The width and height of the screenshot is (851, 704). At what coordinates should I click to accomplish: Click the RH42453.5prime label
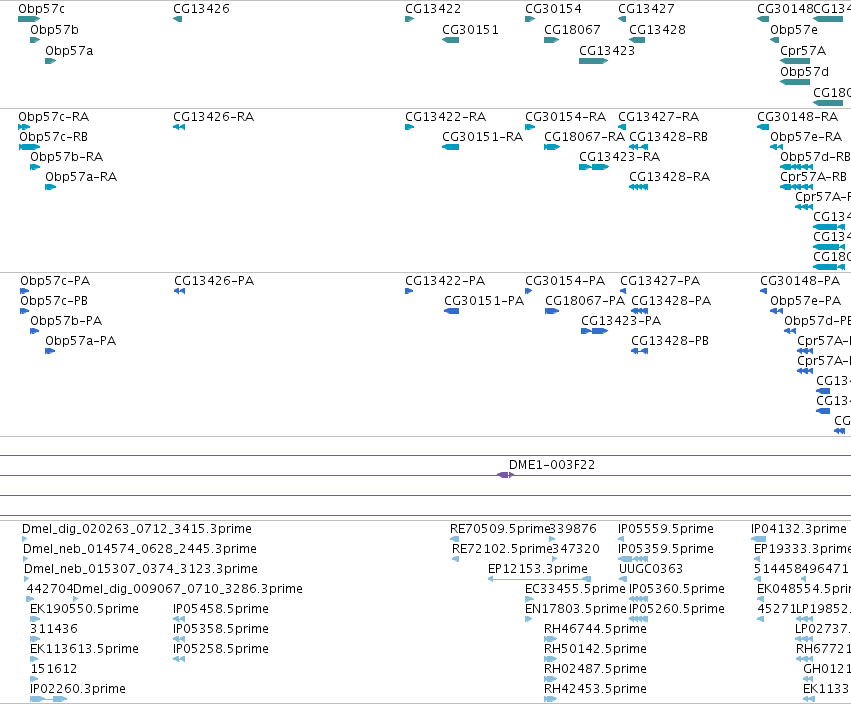[595, 689]
